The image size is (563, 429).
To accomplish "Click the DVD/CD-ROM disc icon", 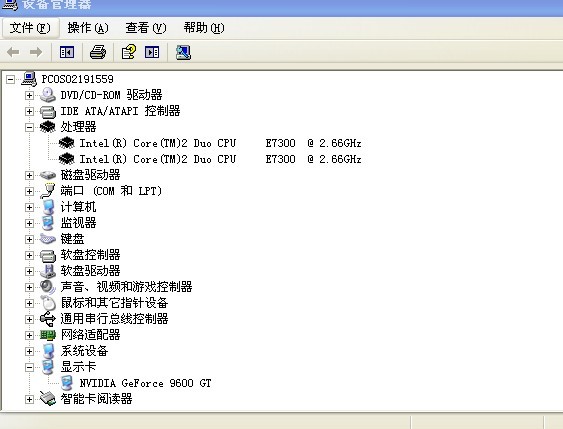I will pyautogui.click(x=48, y=95).
